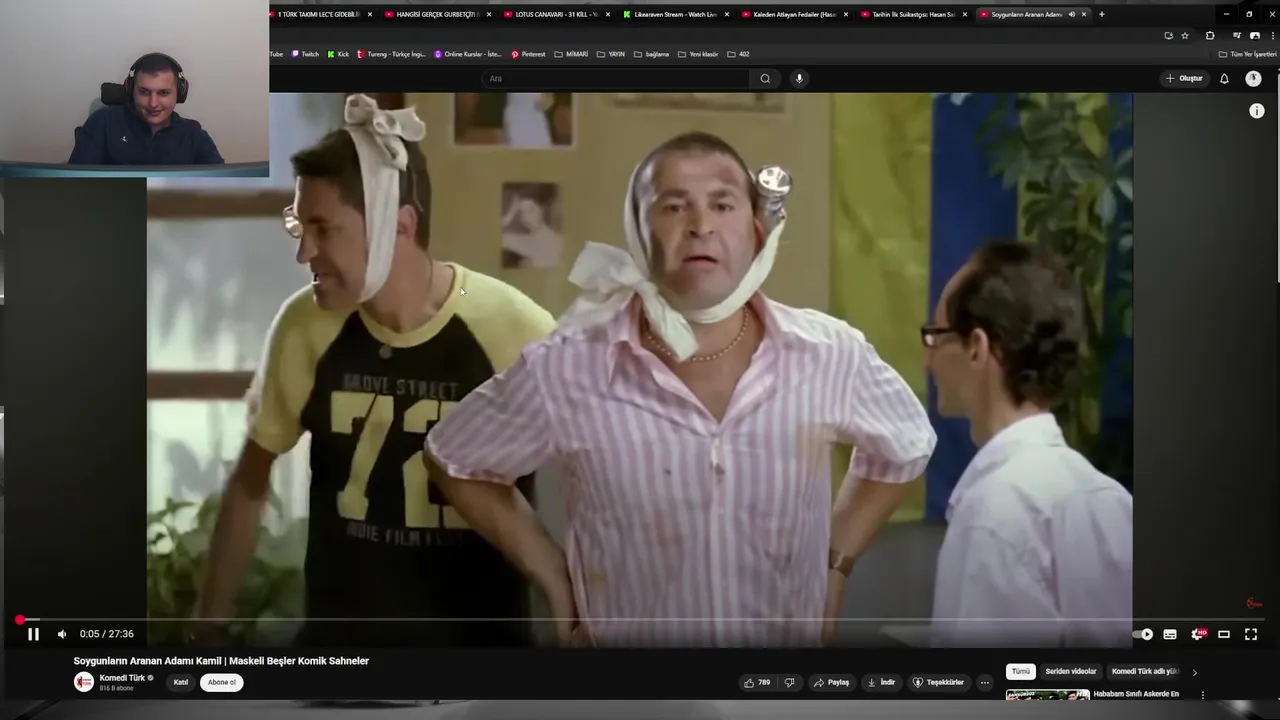Expand the bağlama bookmarks folder
This screenshot has width=1280, height=720.
[652, 54]
